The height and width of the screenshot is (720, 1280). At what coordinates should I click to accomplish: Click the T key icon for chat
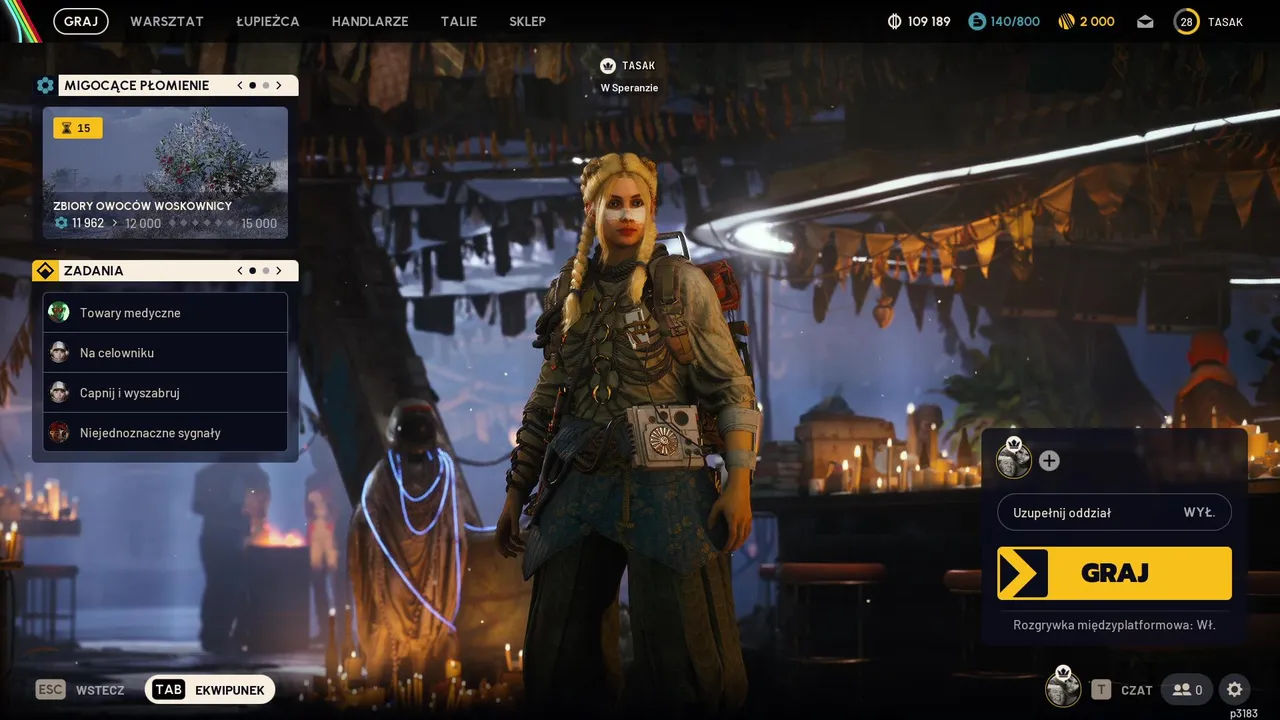(x=1101, y=689)
